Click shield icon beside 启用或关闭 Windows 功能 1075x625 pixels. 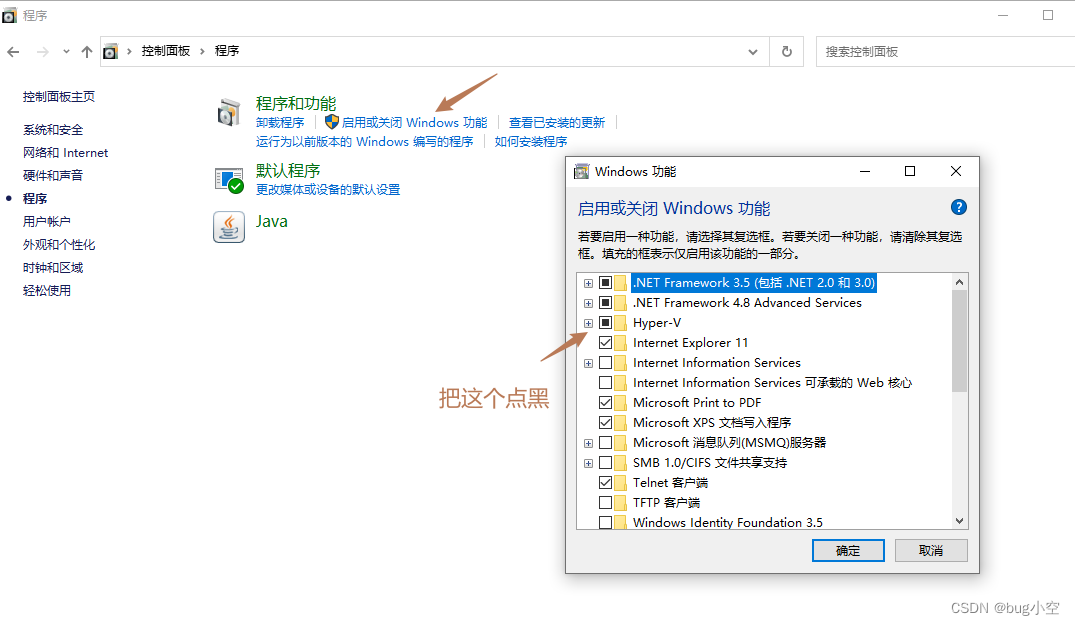pyautogui.click(x=332, y=122)
